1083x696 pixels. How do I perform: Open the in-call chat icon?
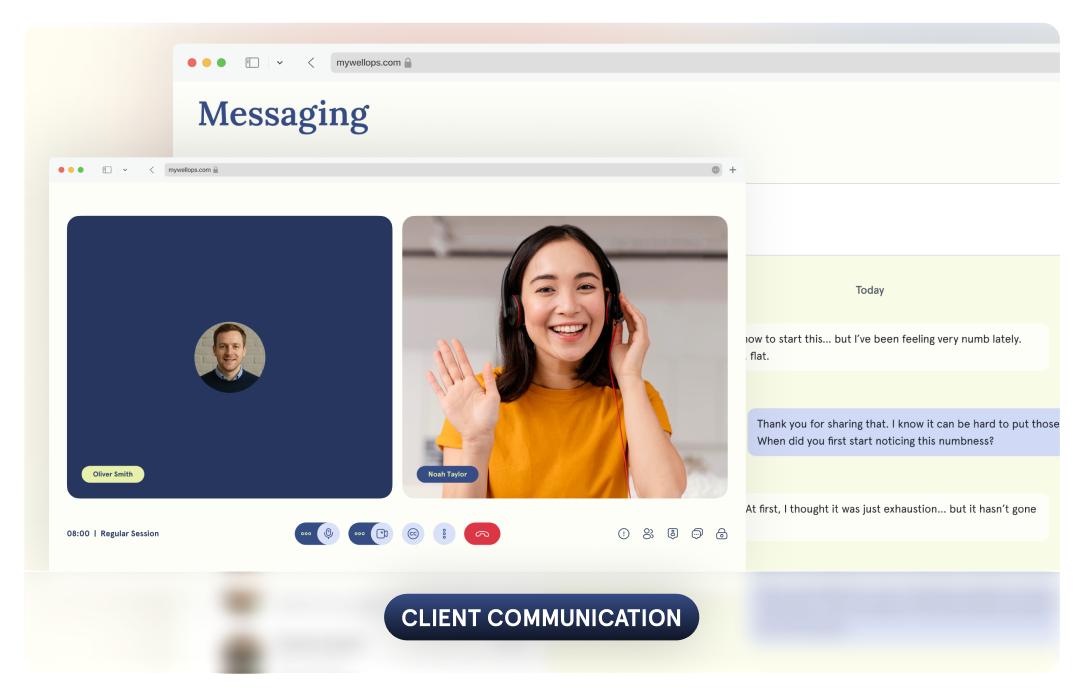point(697,534)
